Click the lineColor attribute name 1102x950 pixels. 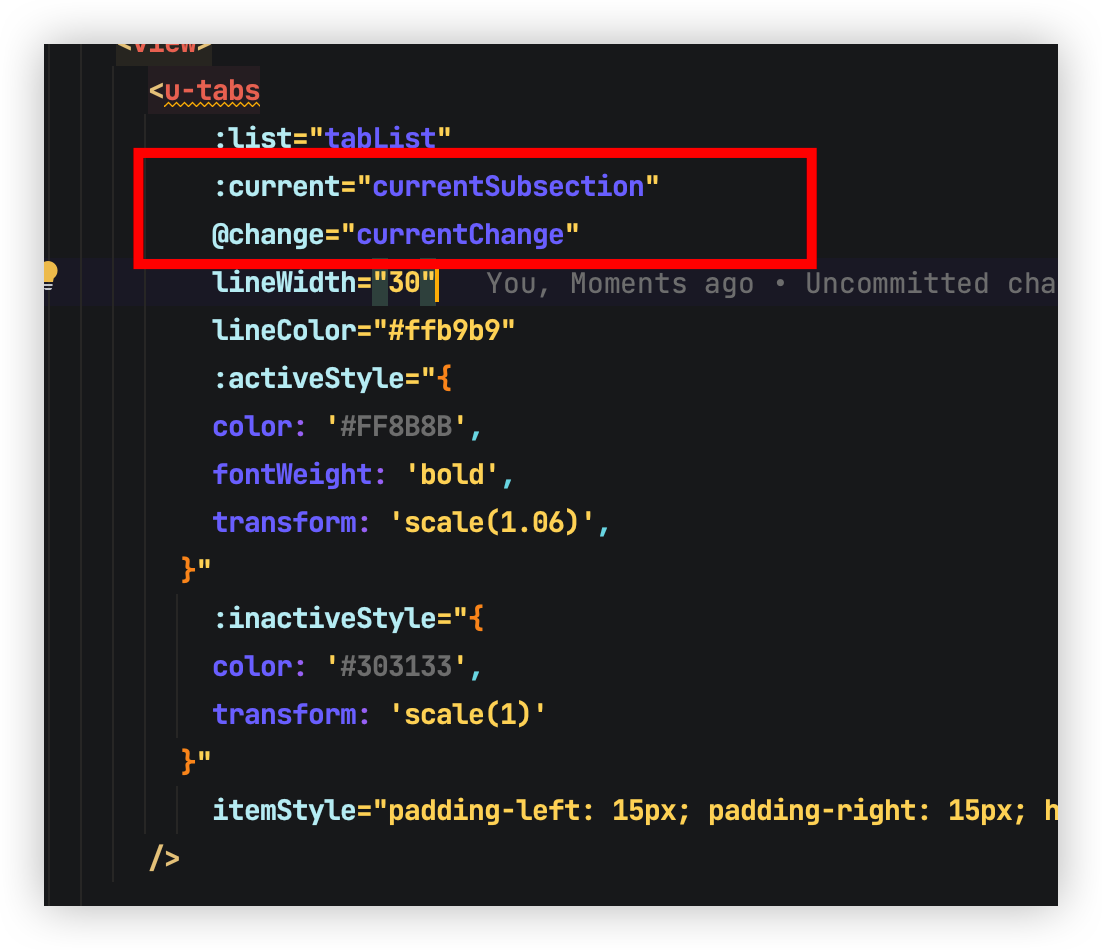[284, 331]
